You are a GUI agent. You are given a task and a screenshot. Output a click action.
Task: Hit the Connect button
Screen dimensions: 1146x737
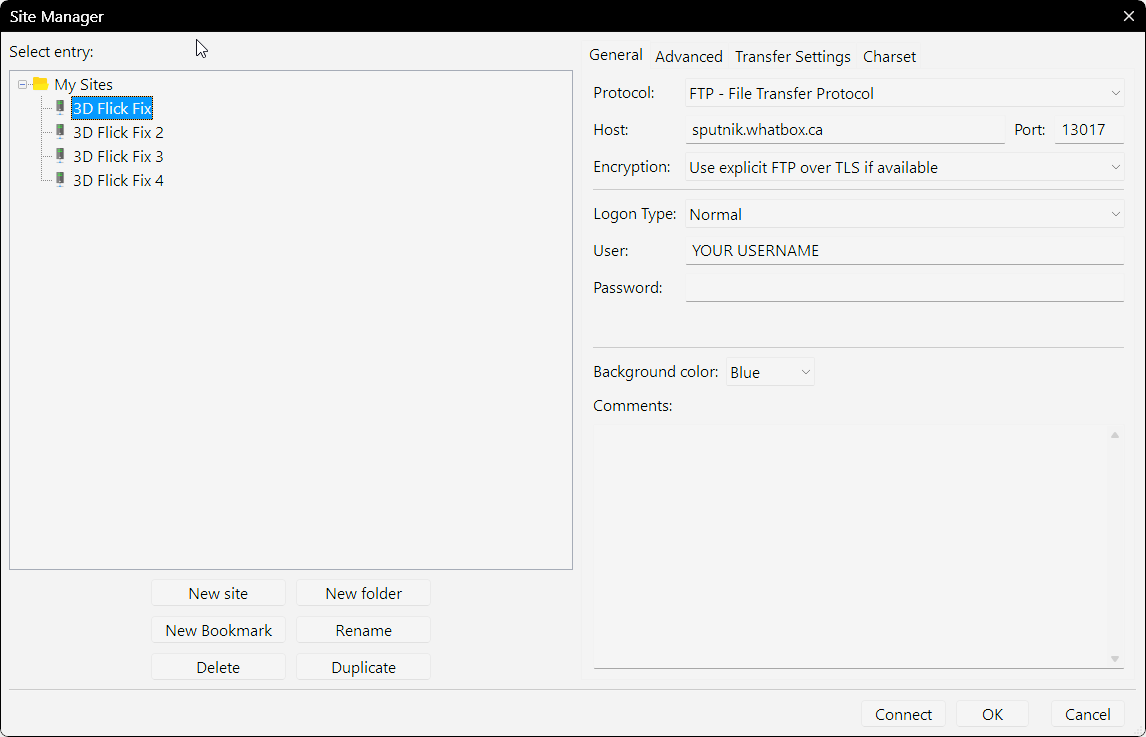coord(903,714)
